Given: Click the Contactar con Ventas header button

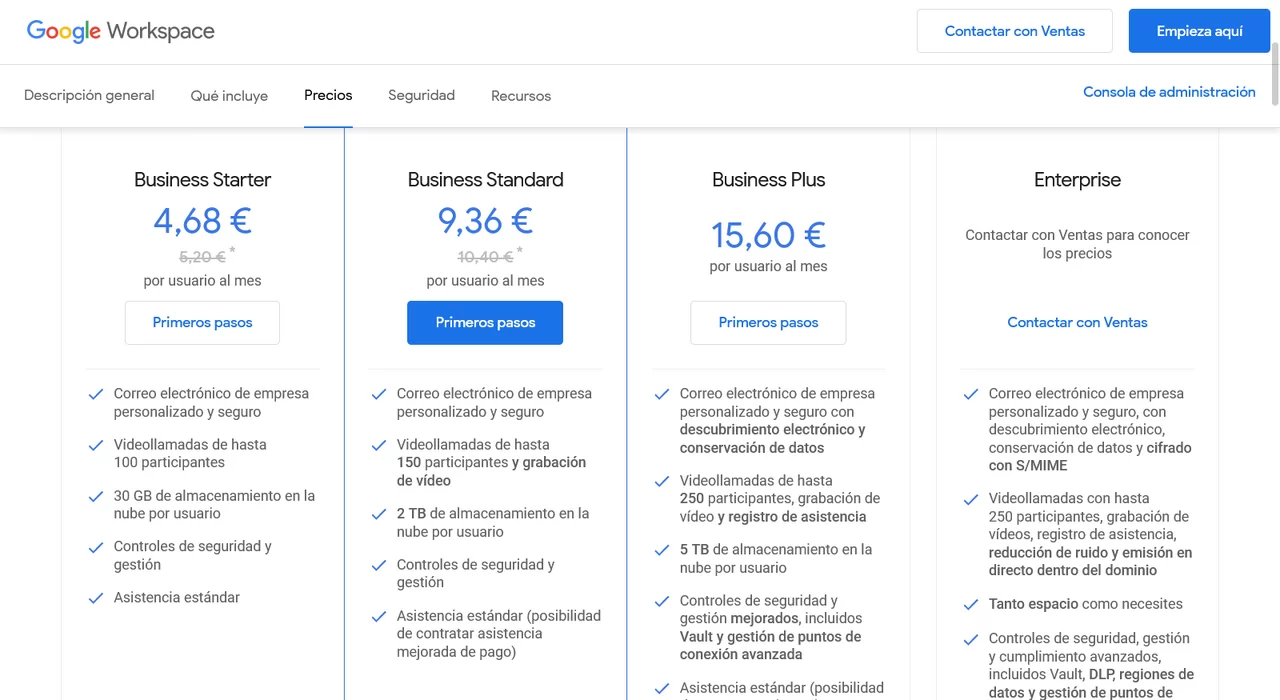Looking at the screenshot, I should (x=1015, y=31).
